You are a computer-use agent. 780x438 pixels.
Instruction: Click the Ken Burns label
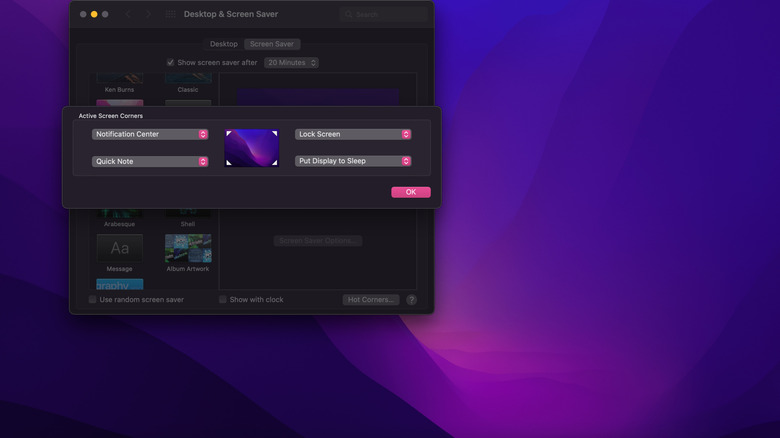119,90
